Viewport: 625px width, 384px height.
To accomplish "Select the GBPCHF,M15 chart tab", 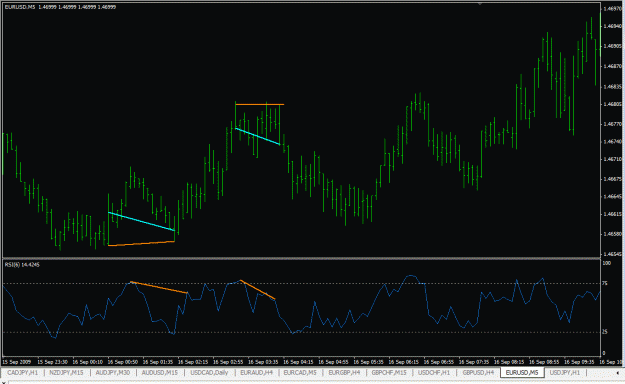I will [x=389, y=373].
